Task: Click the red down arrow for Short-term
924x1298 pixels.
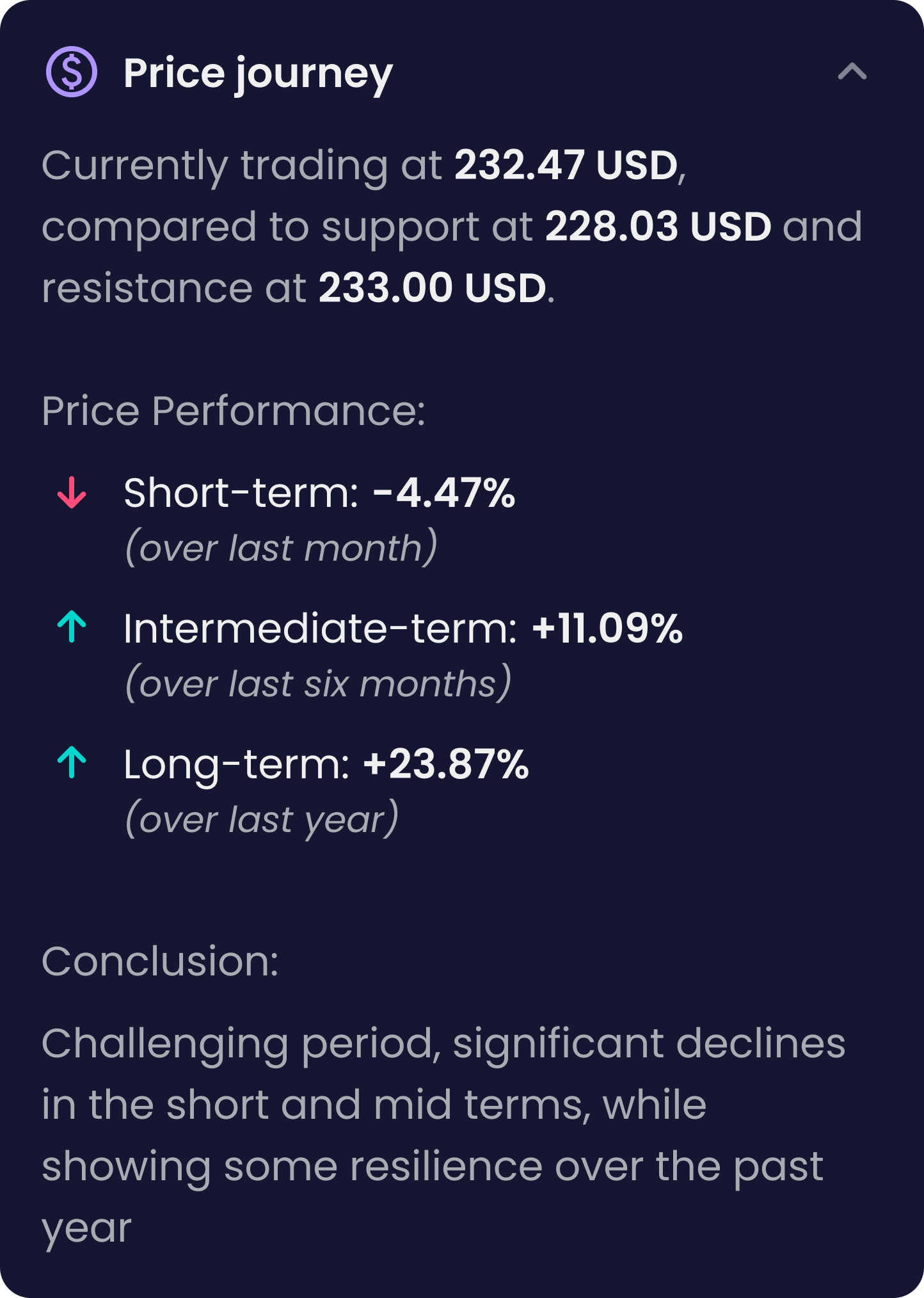Action: [x=72, y=492]
